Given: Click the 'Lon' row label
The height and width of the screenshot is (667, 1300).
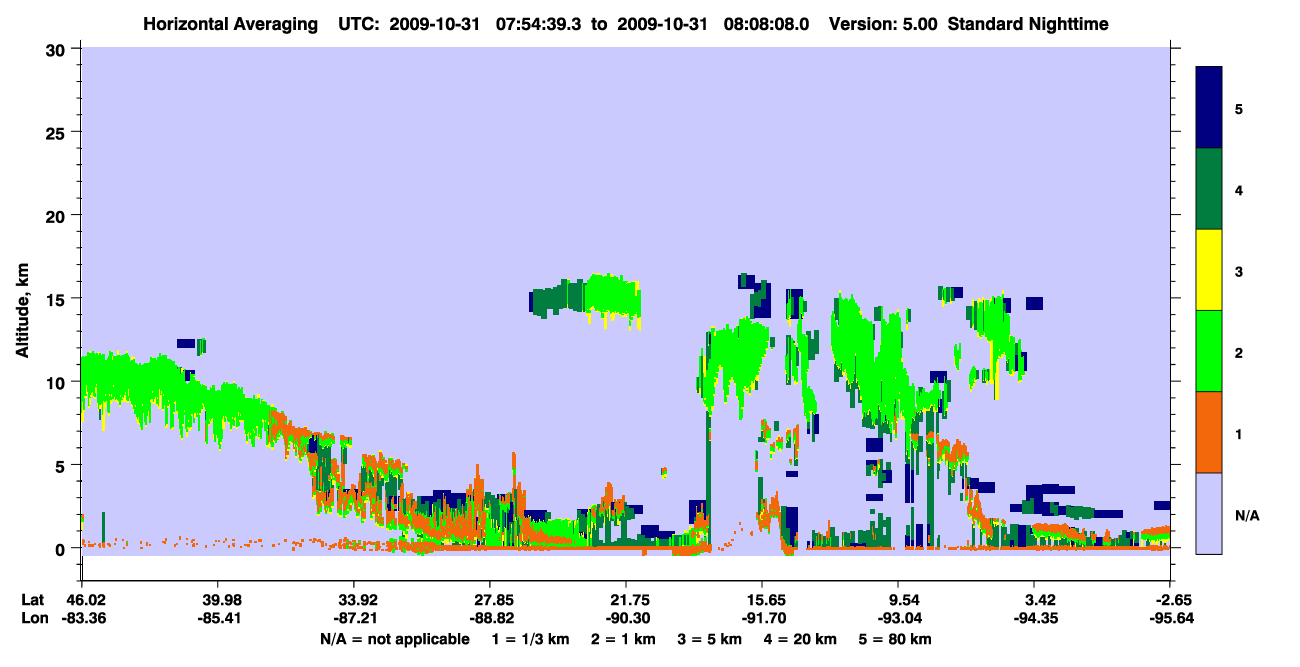Looking at the screenshot, I should (x=33, y=619).
